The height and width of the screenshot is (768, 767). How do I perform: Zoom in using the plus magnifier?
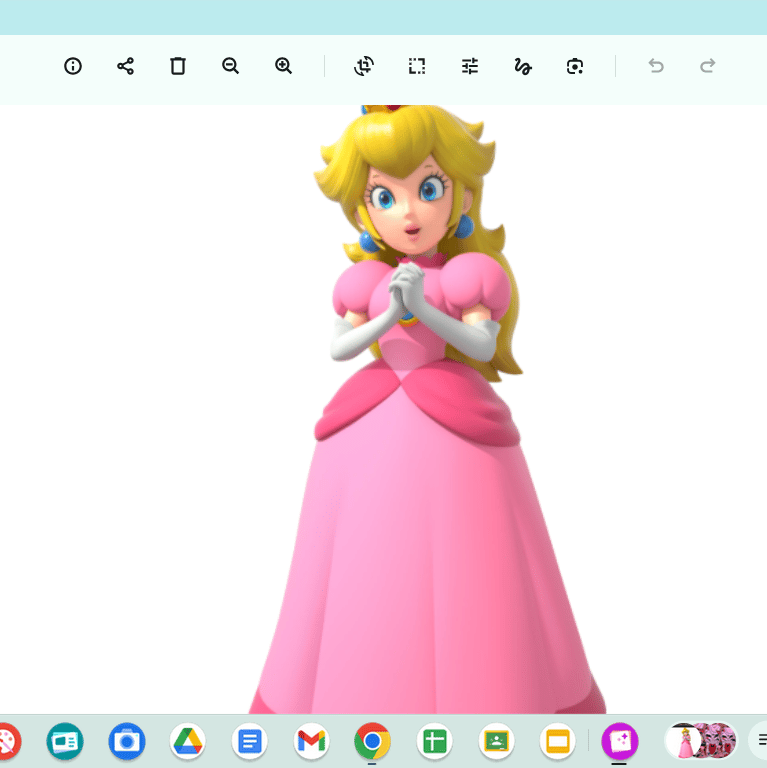283,66
